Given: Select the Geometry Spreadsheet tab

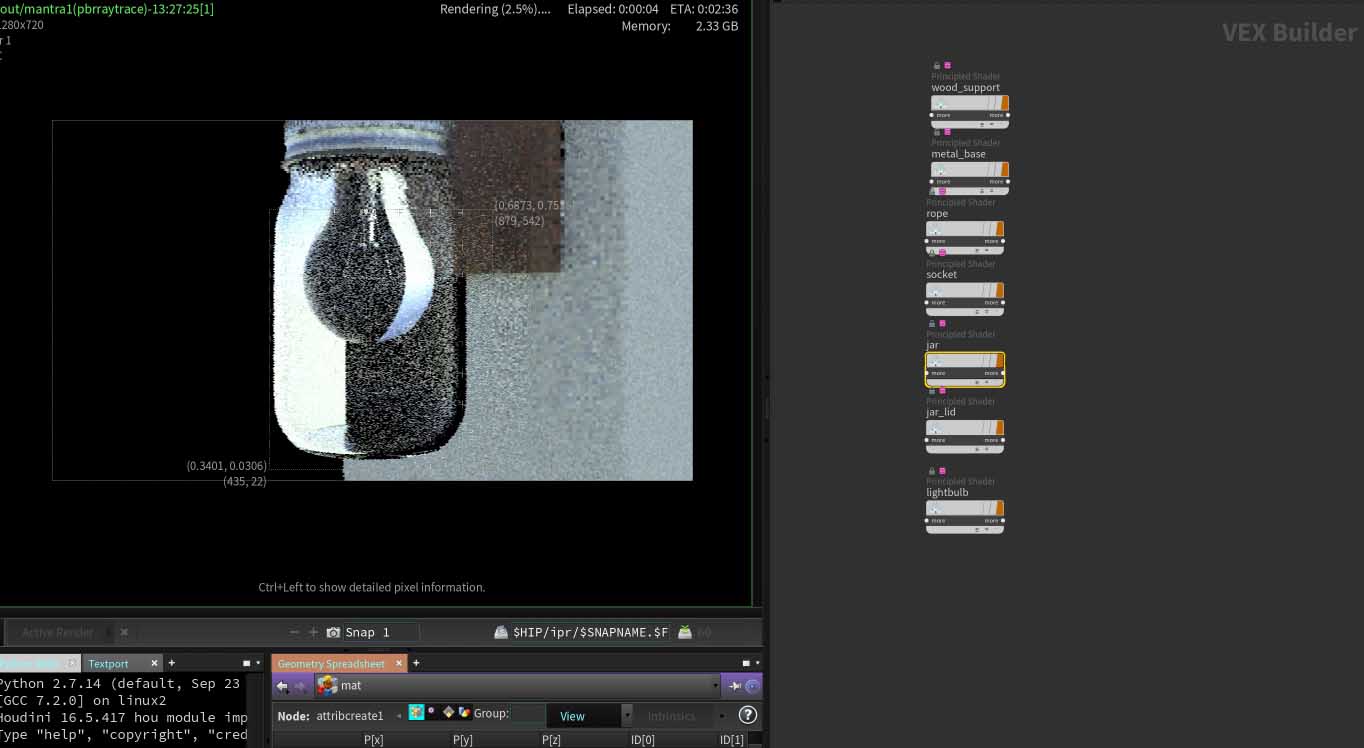Looking at the screenshot, I should pyautogui.click(x=331, y=663).
